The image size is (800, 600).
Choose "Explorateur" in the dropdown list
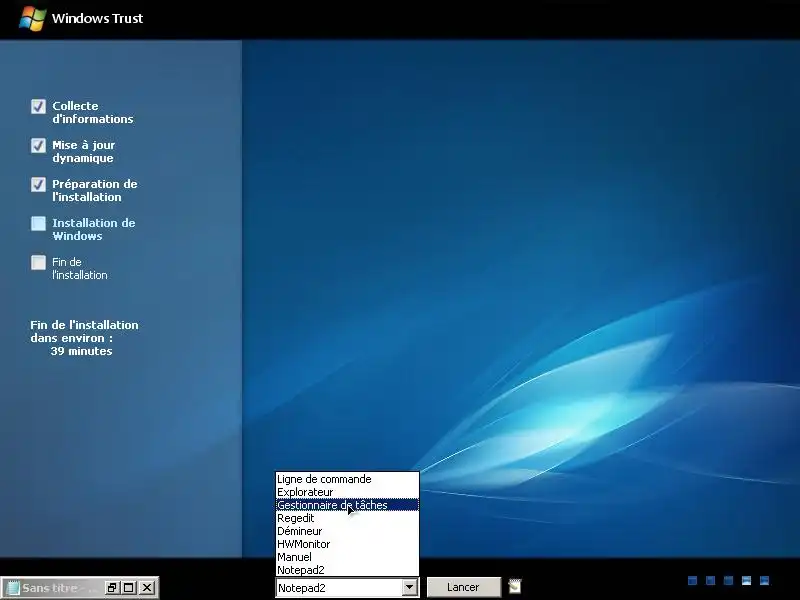pyautogui.click(x=347, y=492)
